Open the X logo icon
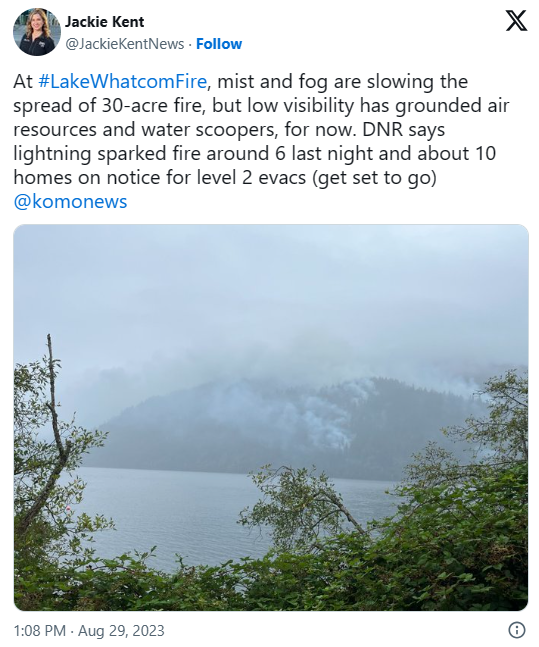This screenshot has height=647, width=539. [x=516, y=21]
